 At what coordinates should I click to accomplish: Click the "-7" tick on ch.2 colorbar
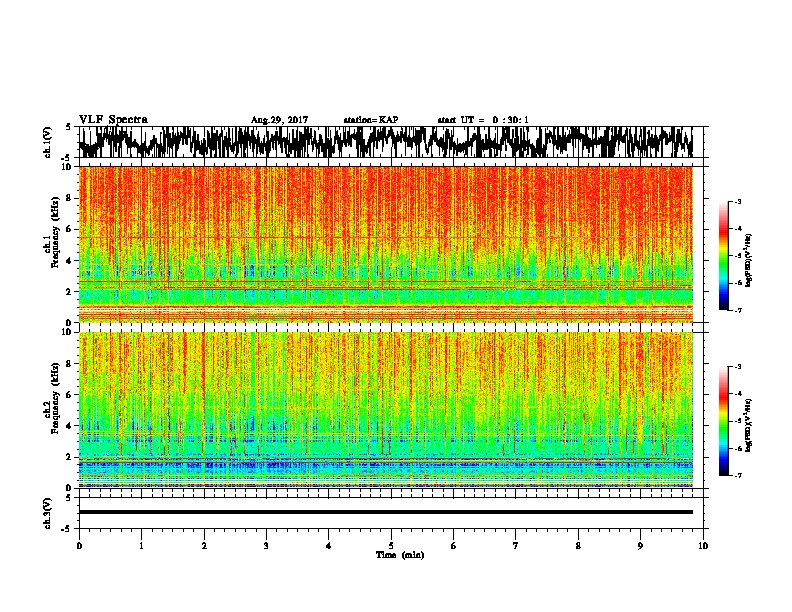[738, 475]
